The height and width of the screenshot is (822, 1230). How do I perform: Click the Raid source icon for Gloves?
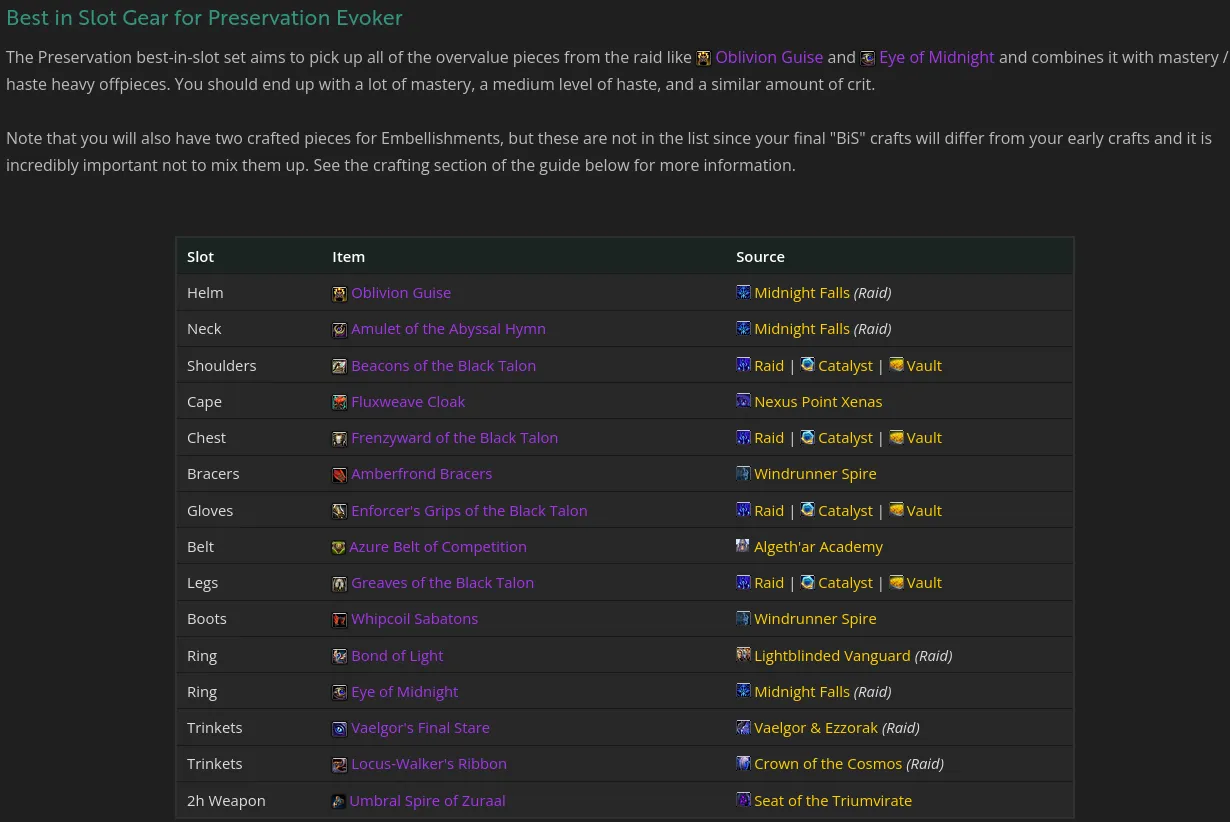pos(743,509)
